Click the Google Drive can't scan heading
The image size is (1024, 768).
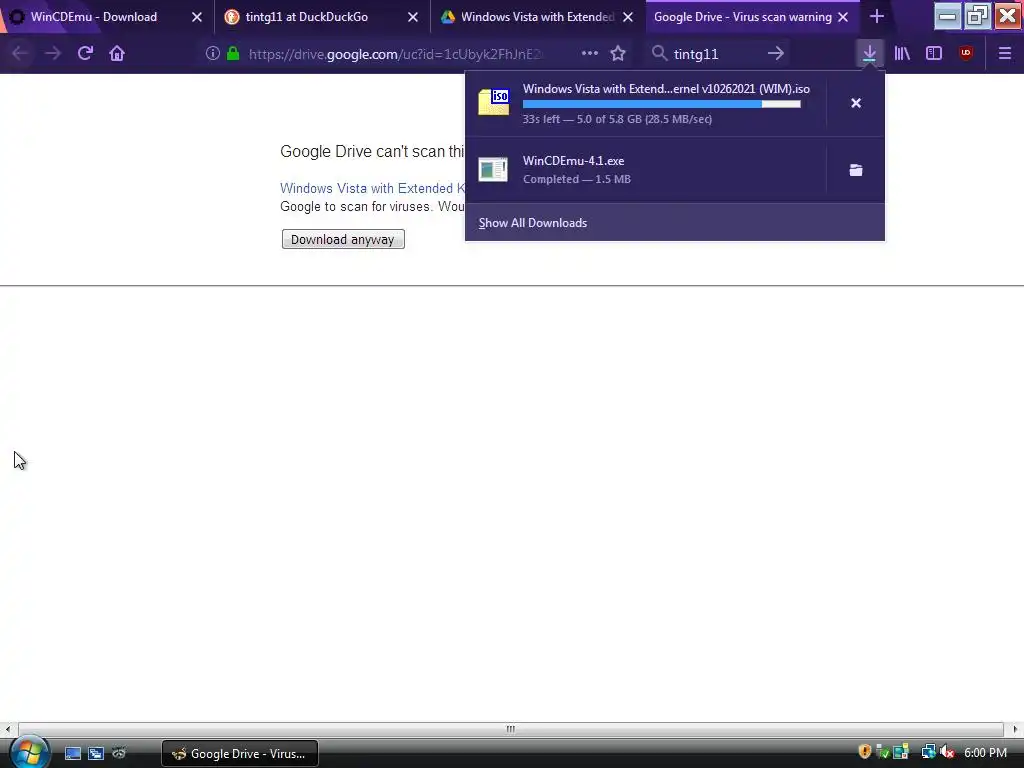(372, 152)
